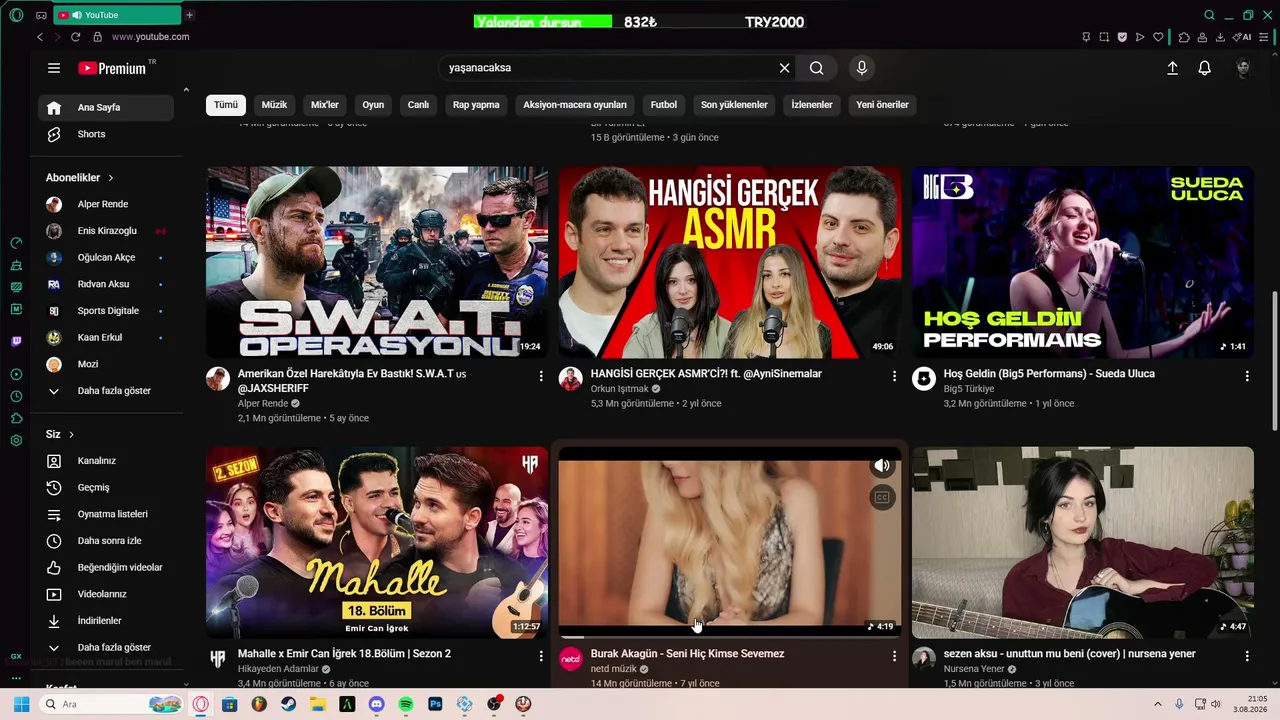Open Beğendiğim videolar liked videos
This screenshot has width=1280, height=720.
106,568
